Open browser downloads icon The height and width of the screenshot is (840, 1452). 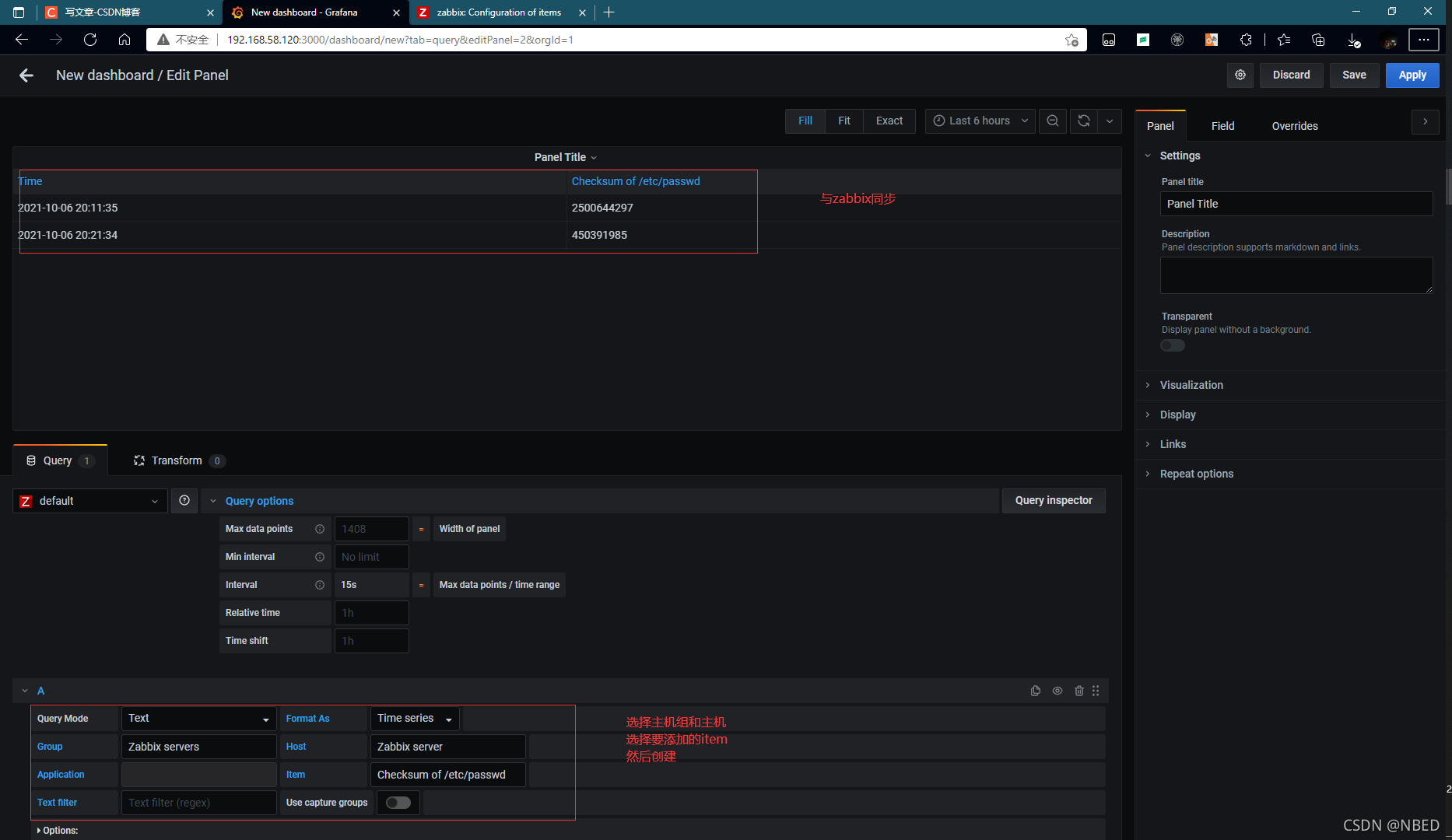(x=1353, y=40)
